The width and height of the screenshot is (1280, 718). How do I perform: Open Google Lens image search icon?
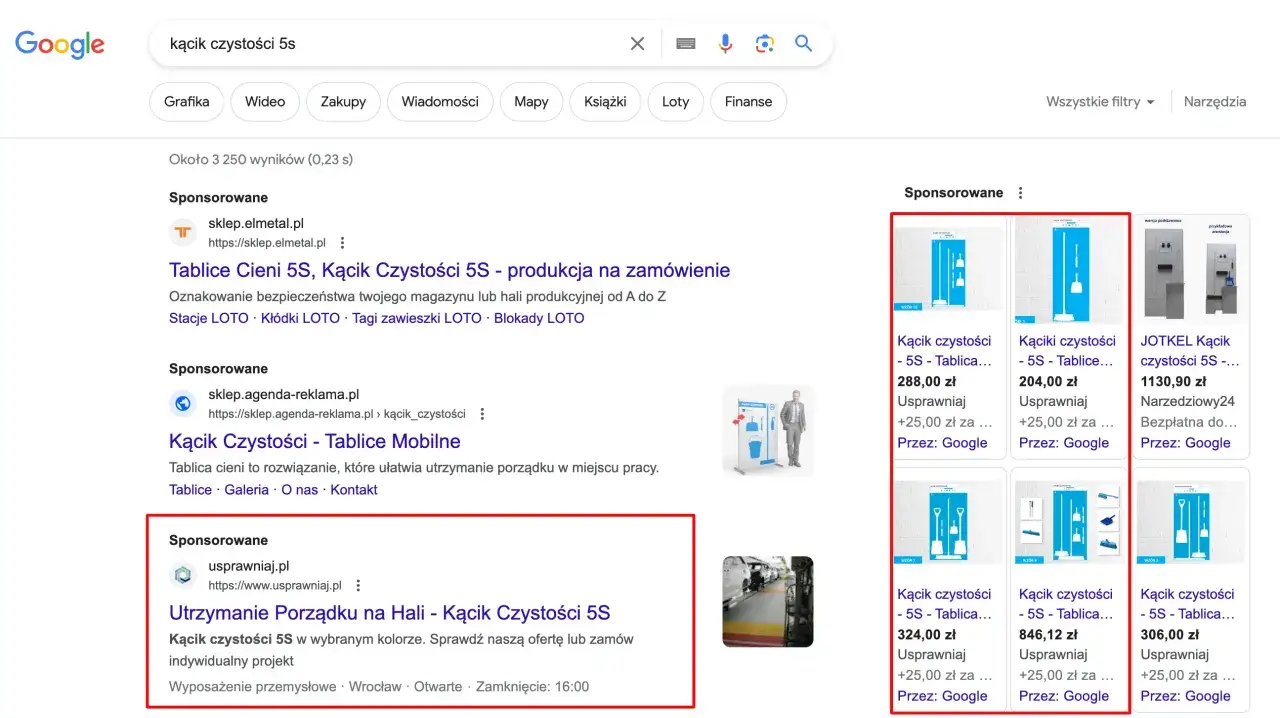click(765, 43)
